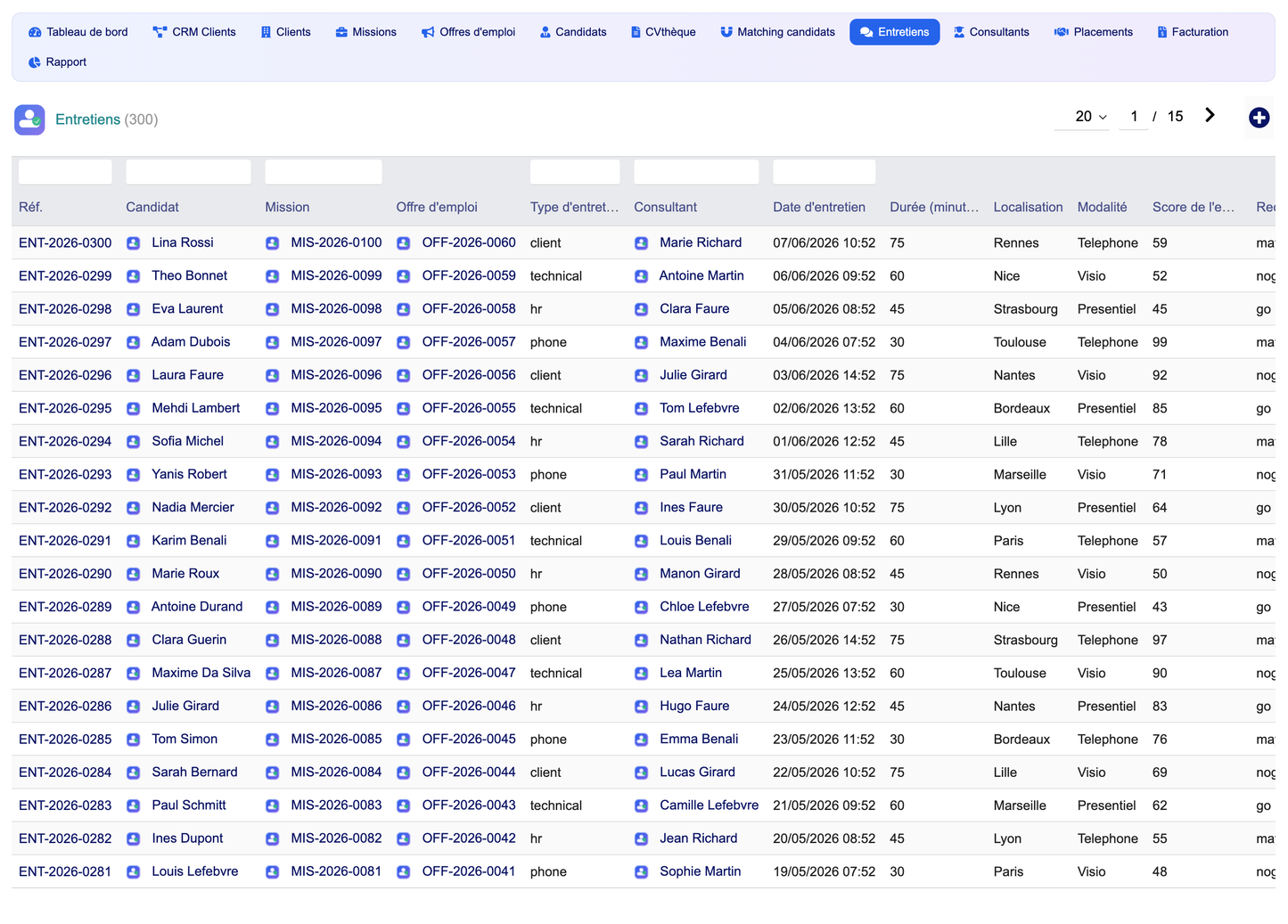
Task: Click icon beside Julie Girard candidate
Action: 134,707
